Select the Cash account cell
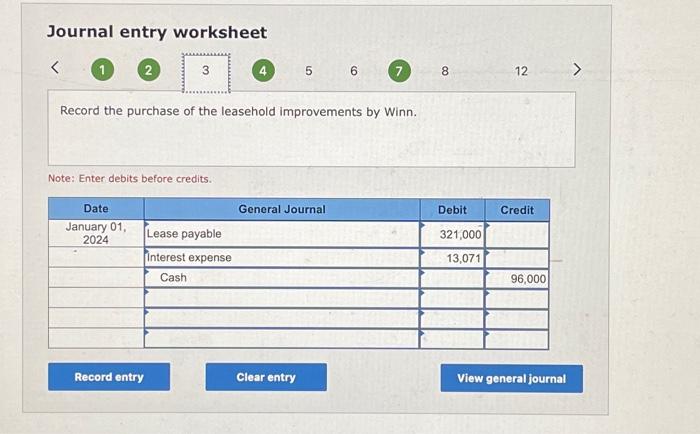Image resolution: width=700 pixels, height=434 pixels. click(x=282, y=278)
